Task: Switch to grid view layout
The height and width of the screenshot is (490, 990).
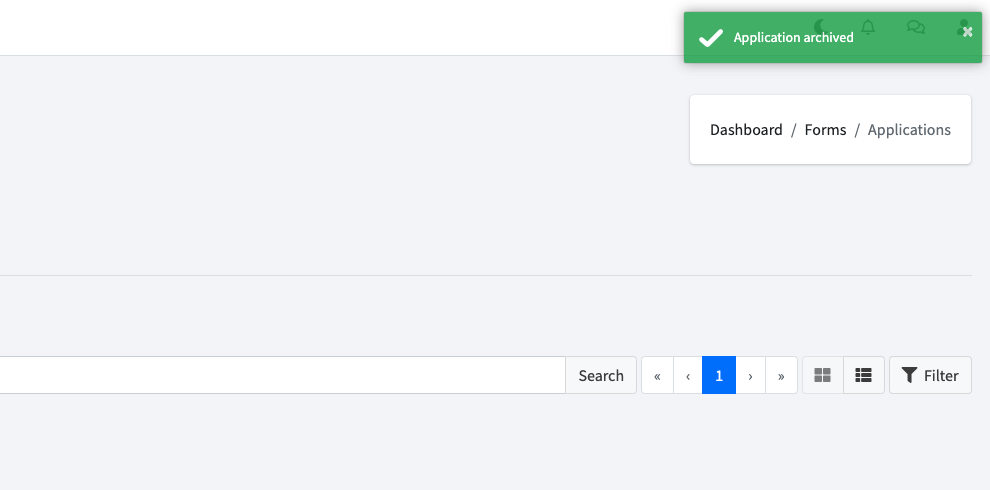Action: tap(823, 376)
